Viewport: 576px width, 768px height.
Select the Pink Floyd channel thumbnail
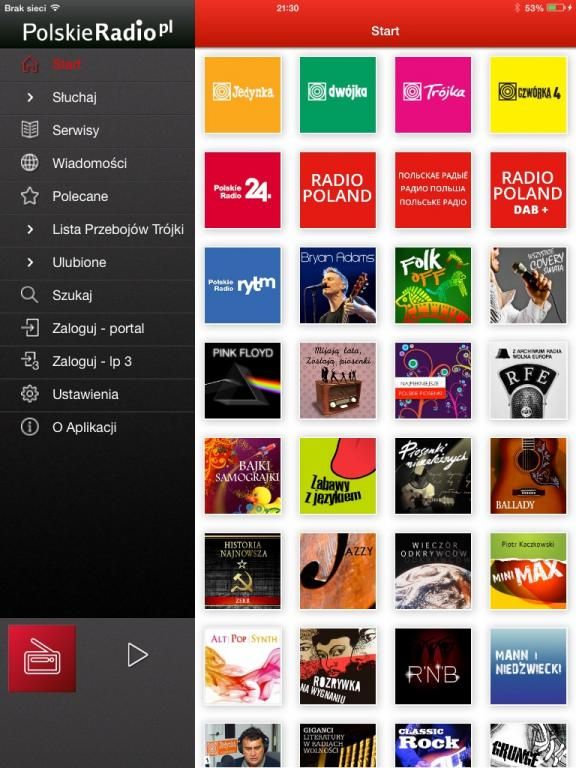click(x=243, y=381)
